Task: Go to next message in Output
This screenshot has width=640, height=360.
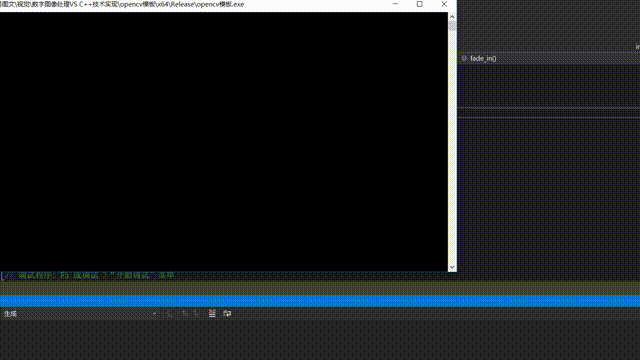Action: pos(197,313)
